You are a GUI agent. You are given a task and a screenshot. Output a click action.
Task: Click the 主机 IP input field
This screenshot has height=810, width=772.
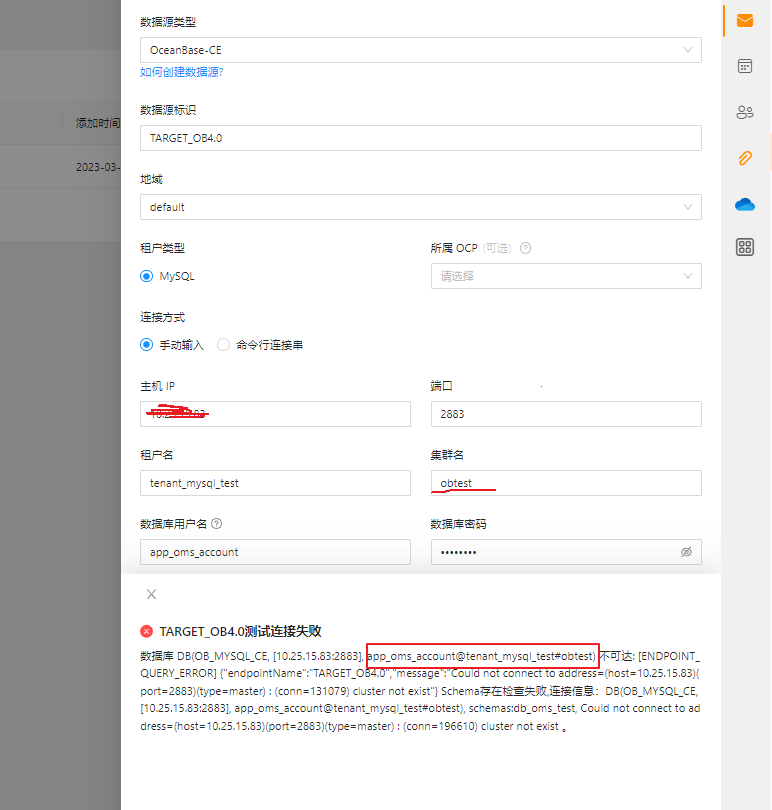click(x=275, y=414)
